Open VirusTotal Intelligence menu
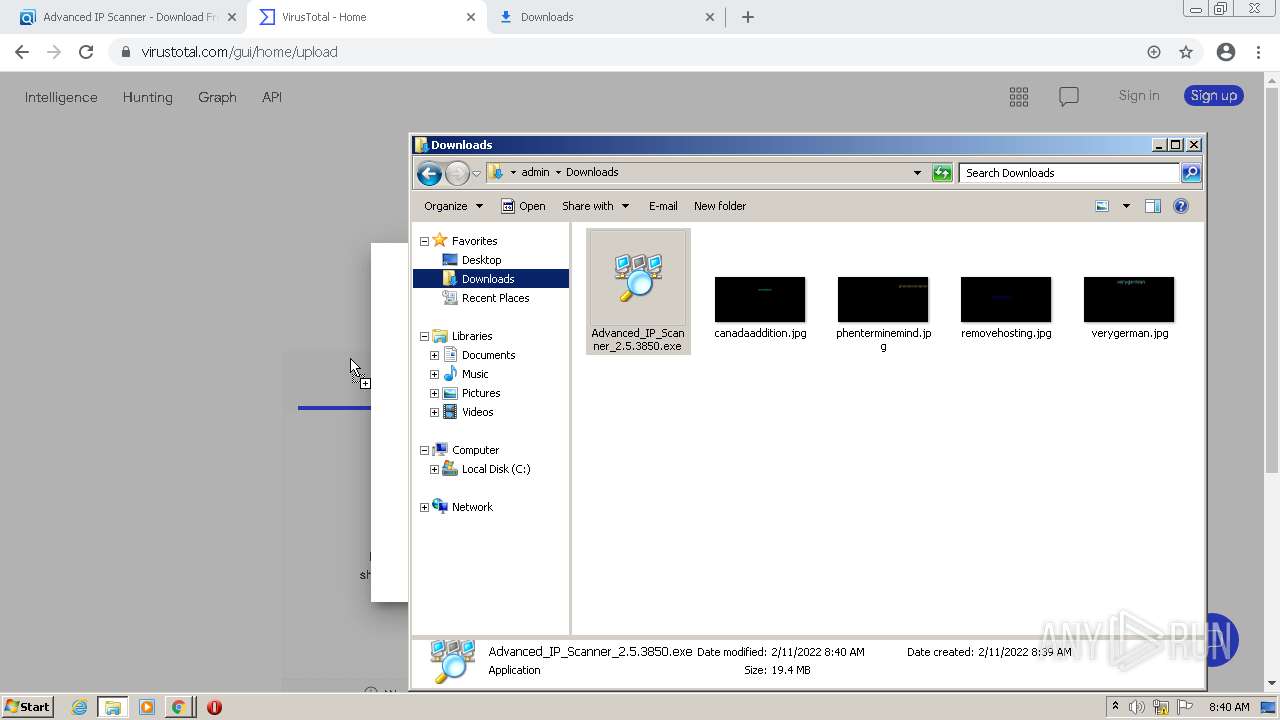The width and height of the screenshot is (1280, 720). pos(61,97)
